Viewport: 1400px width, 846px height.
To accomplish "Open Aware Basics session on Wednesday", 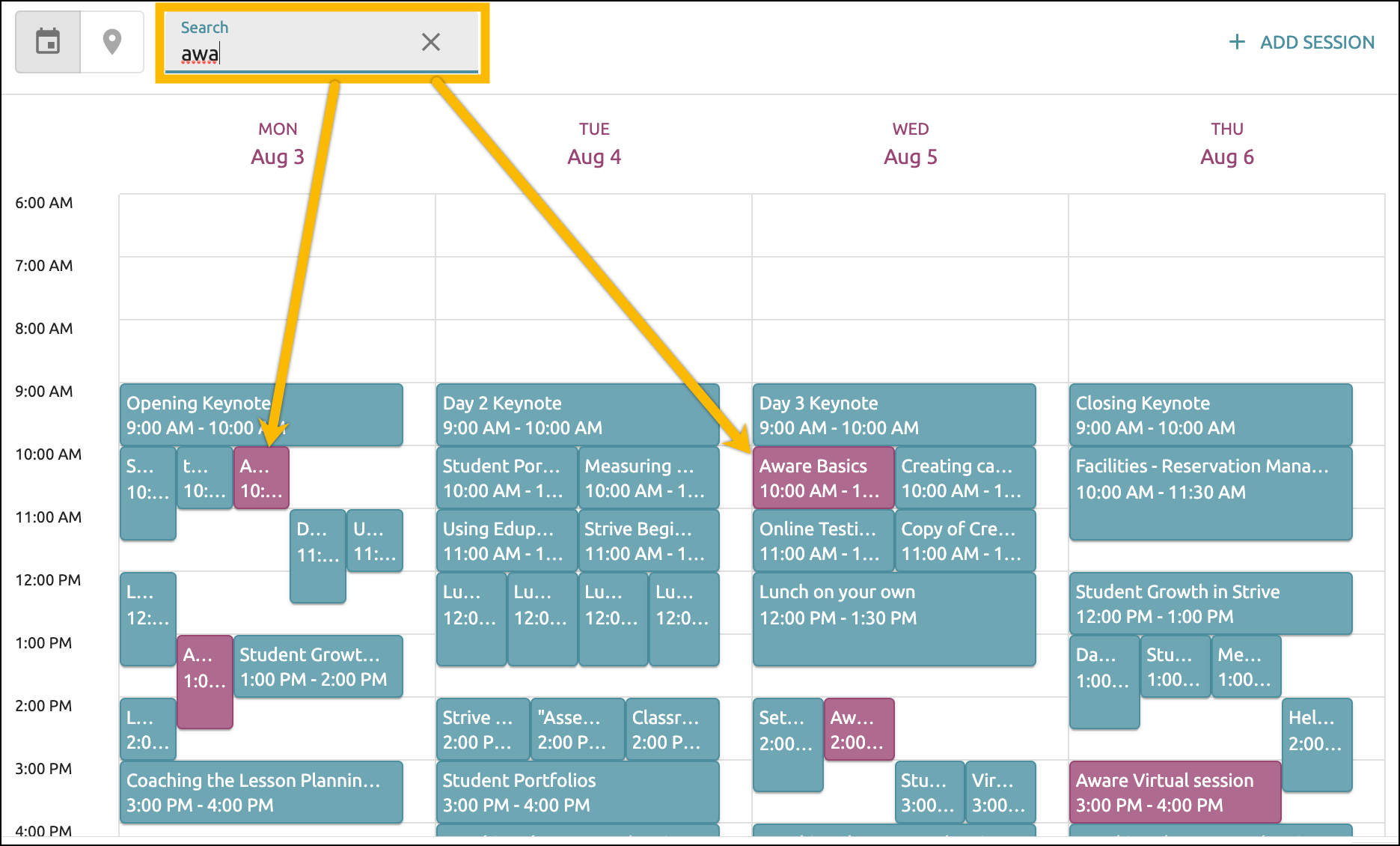I will coord(823,478).
